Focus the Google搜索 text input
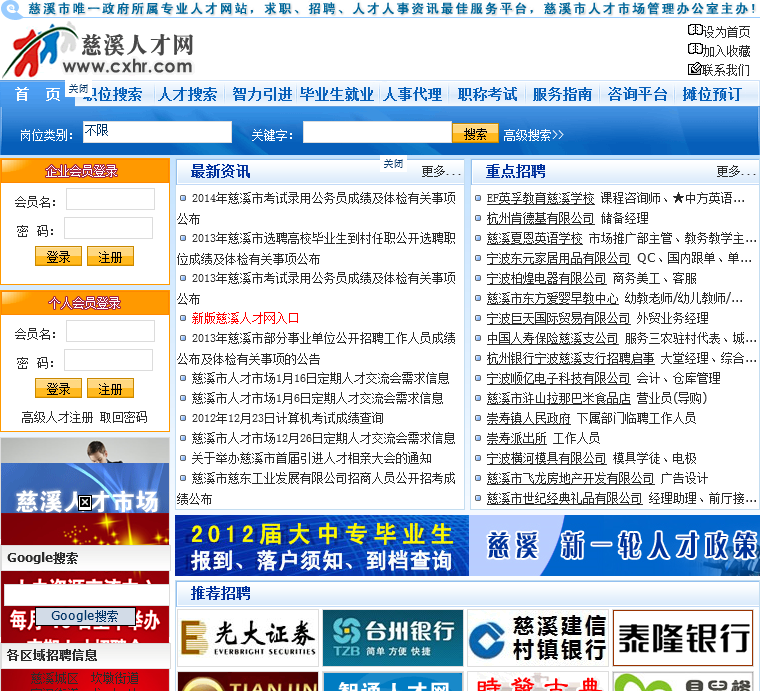760x691 pixels. 86,595
